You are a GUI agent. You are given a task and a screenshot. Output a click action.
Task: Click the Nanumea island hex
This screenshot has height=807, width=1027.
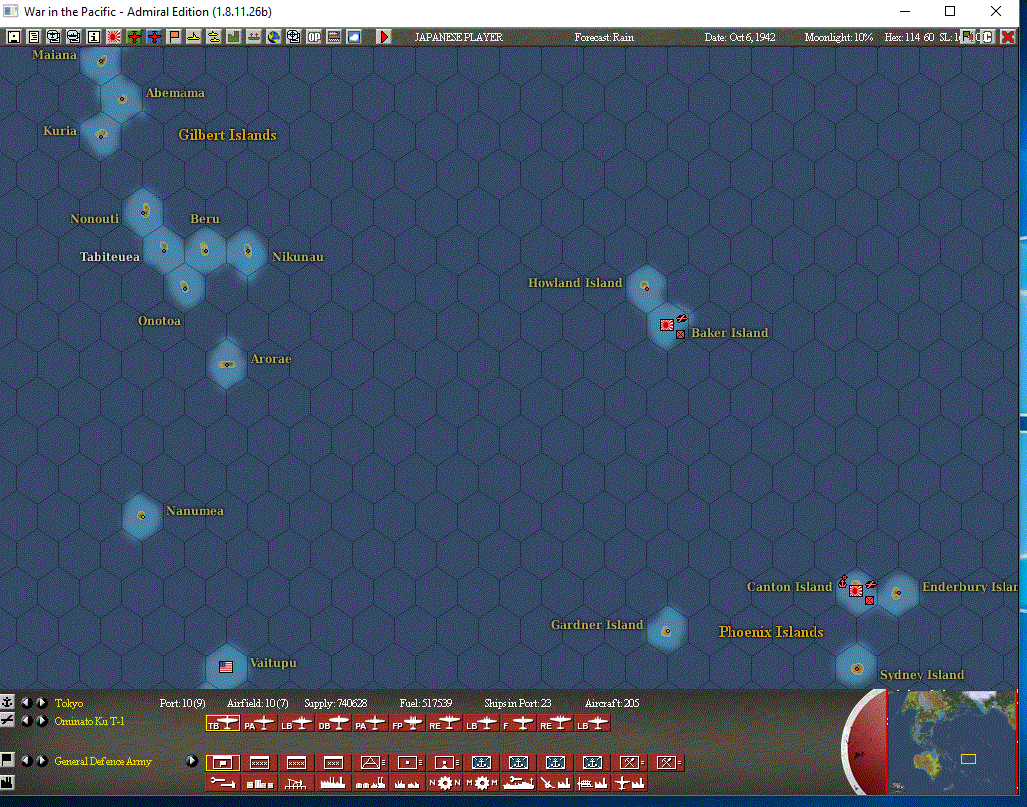(x=141, y=516)
